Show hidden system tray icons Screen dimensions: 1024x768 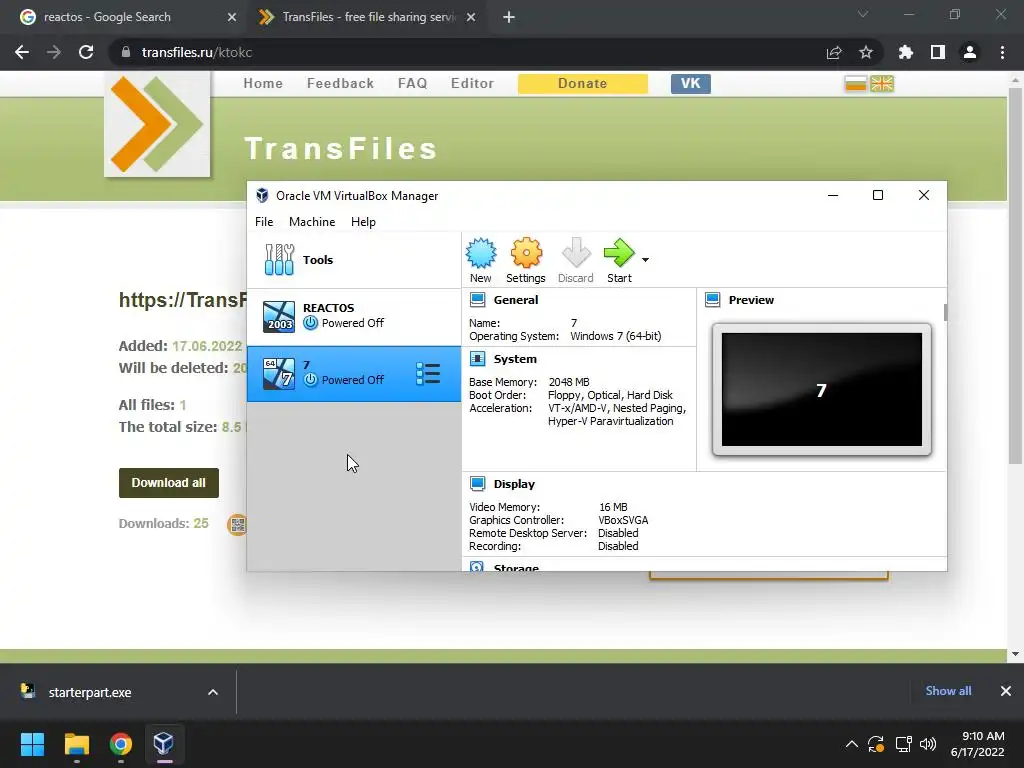pos(852,744)
